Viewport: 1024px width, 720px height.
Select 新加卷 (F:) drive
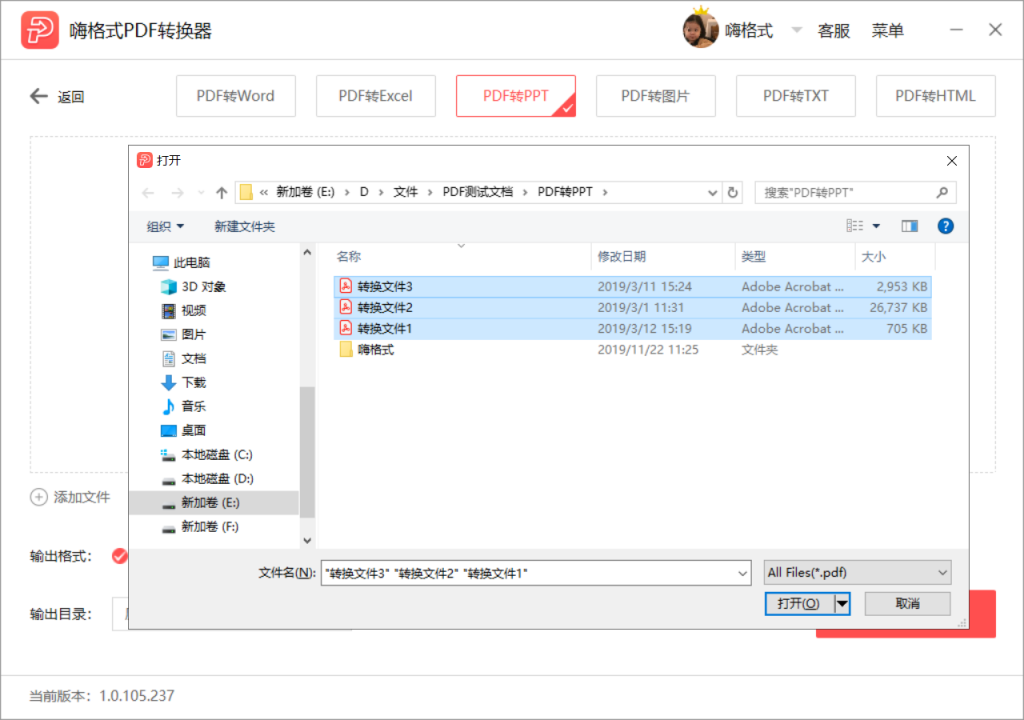(x=200, y=527)
